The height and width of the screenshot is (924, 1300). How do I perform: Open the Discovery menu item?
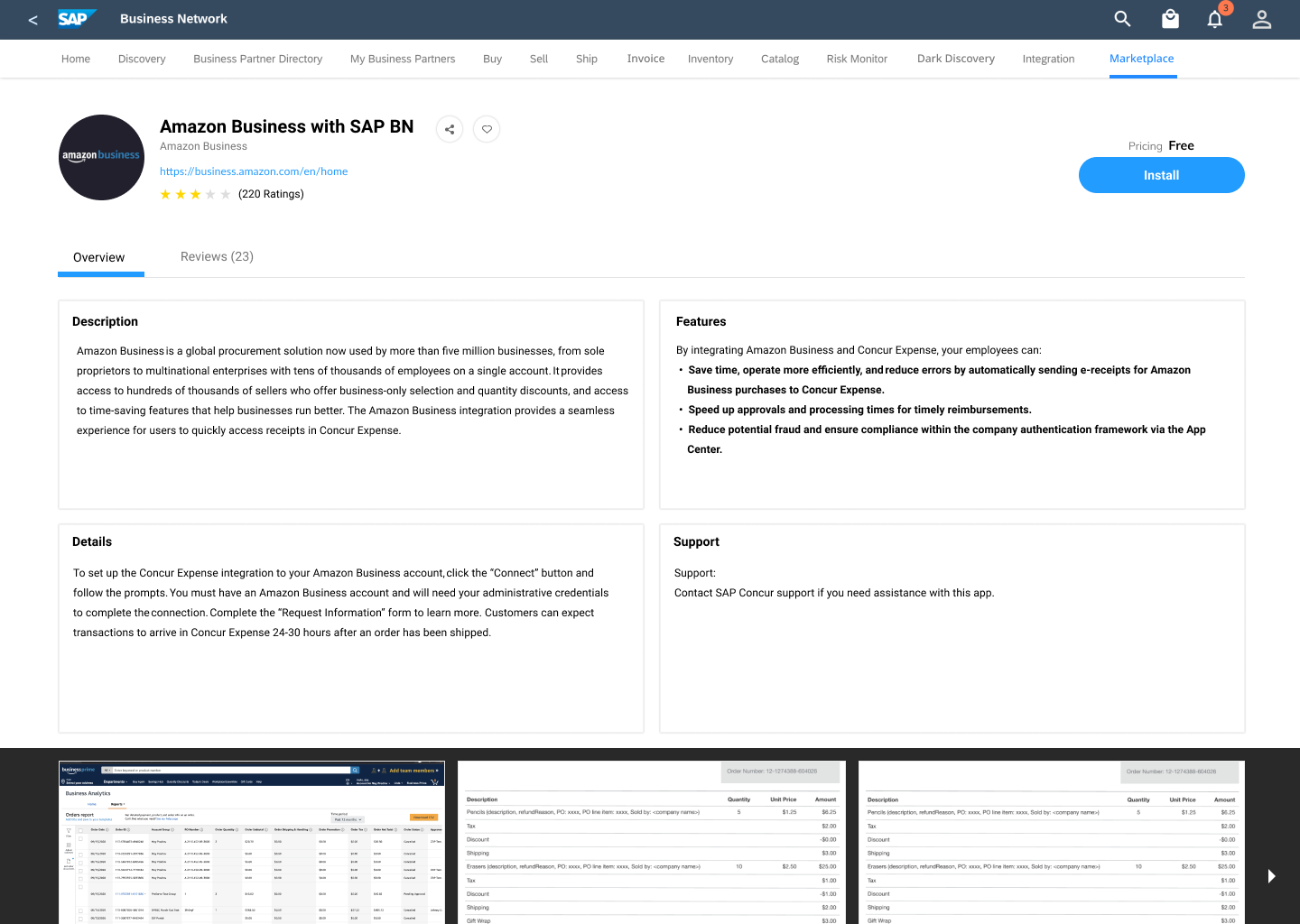(142, 59)
